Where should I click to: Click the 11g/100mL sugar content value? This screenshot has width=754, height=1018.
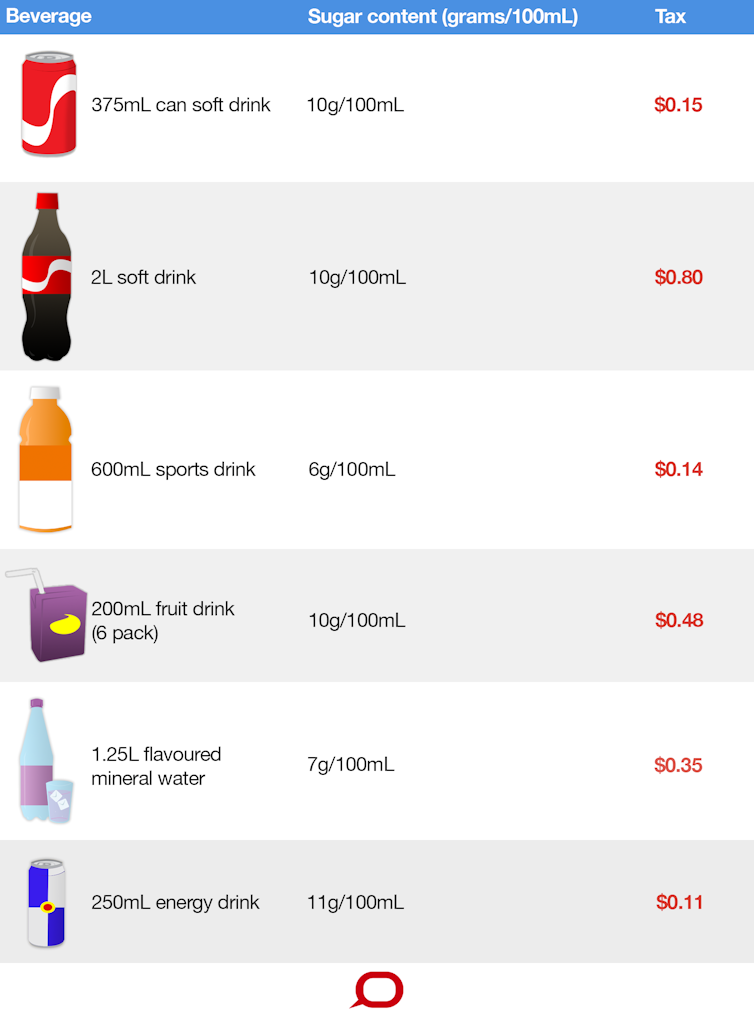tap(355, 902)
